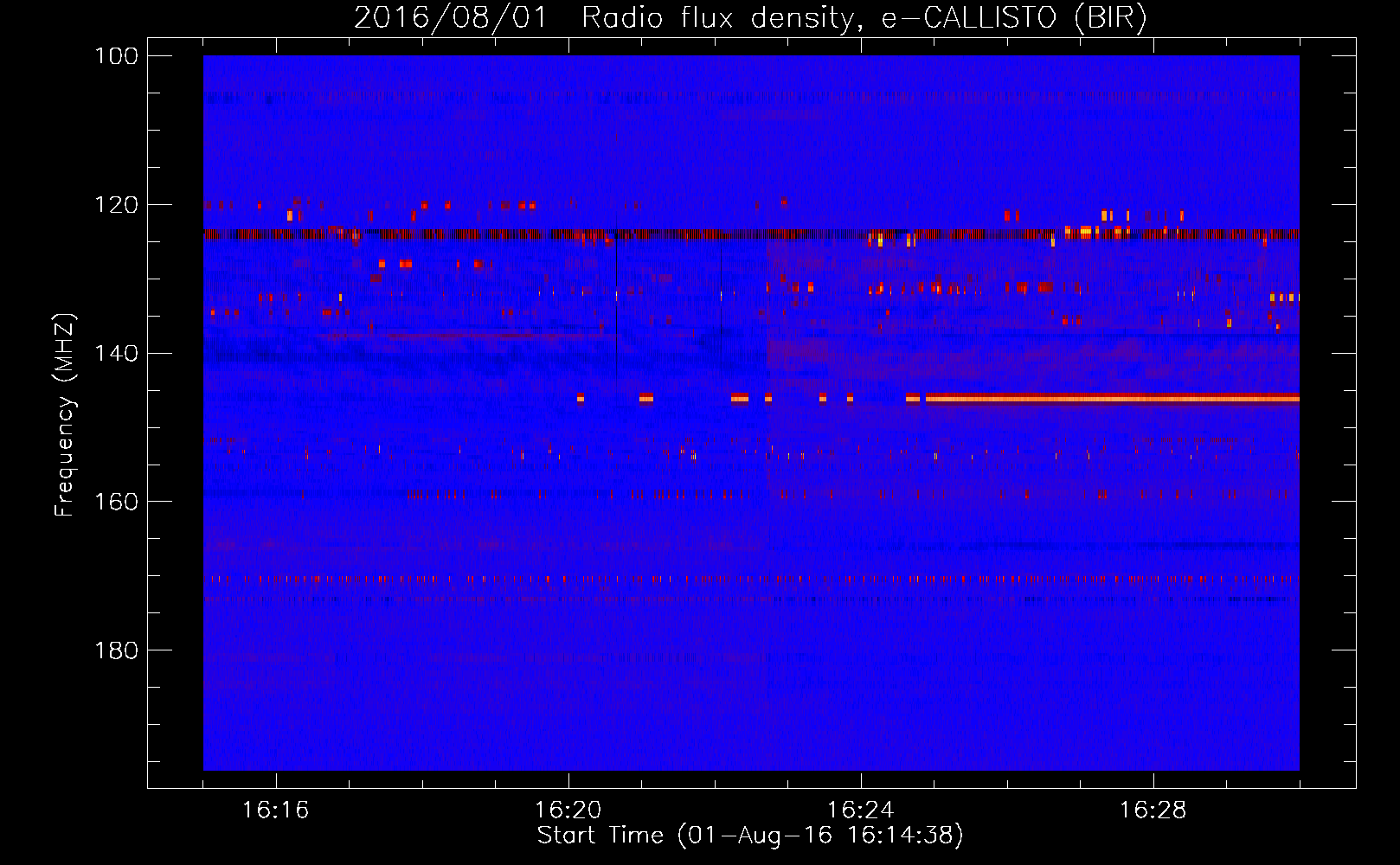Click the plot title naming e-CALLISTO (BIR)
This screenshot has width=1400, height=865.
point(750,17)
